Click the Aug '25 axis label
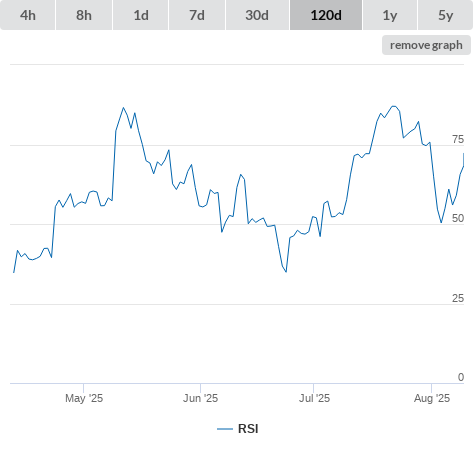The width and height of the screenshot is (474, 455). click(x=432, y=398)
